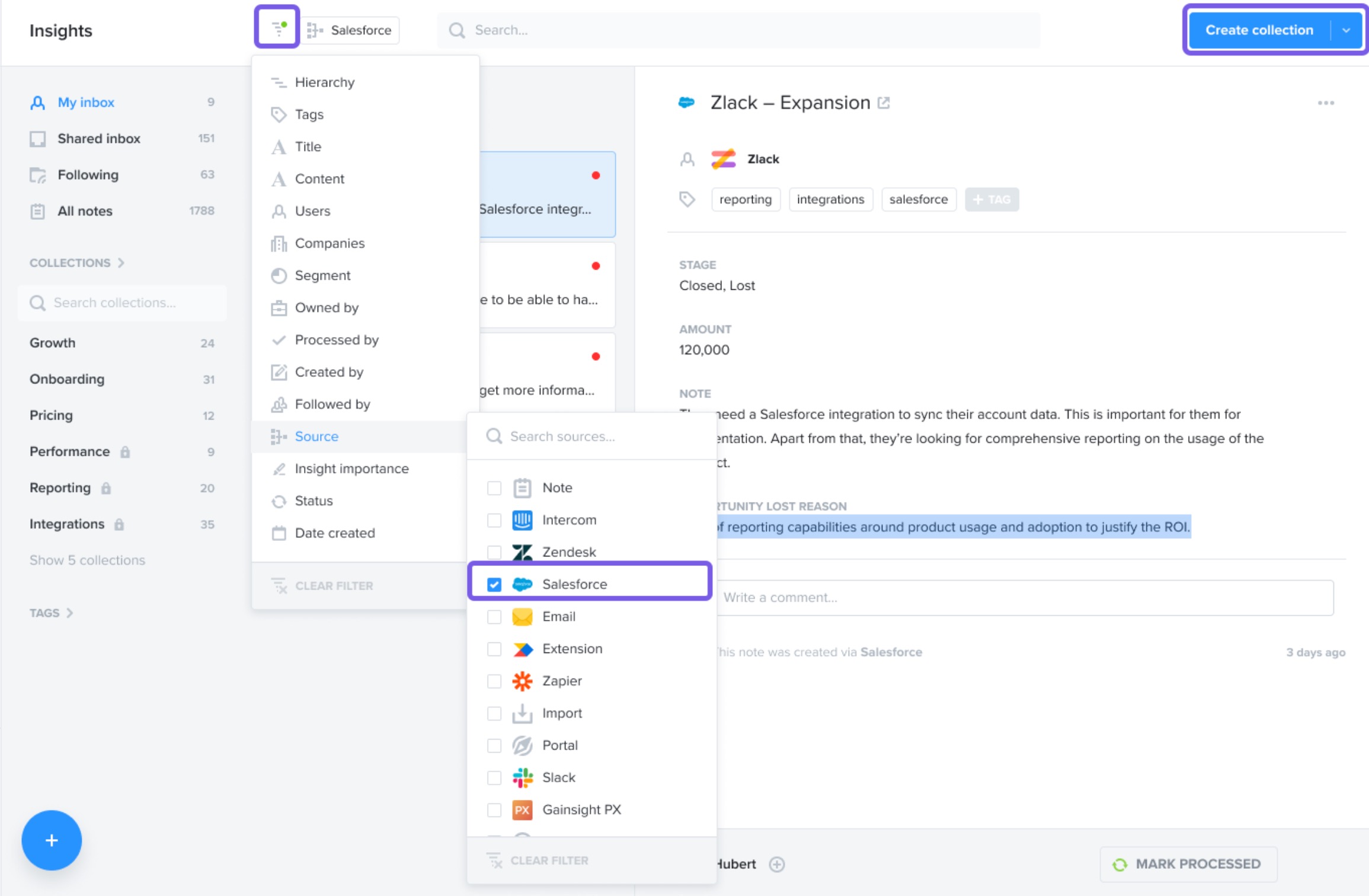Image resolution: width=1369 pixels, height=896 pixels.
Task: Select Companies filter option
Action: pyautogui.click(x=366, y=243)
